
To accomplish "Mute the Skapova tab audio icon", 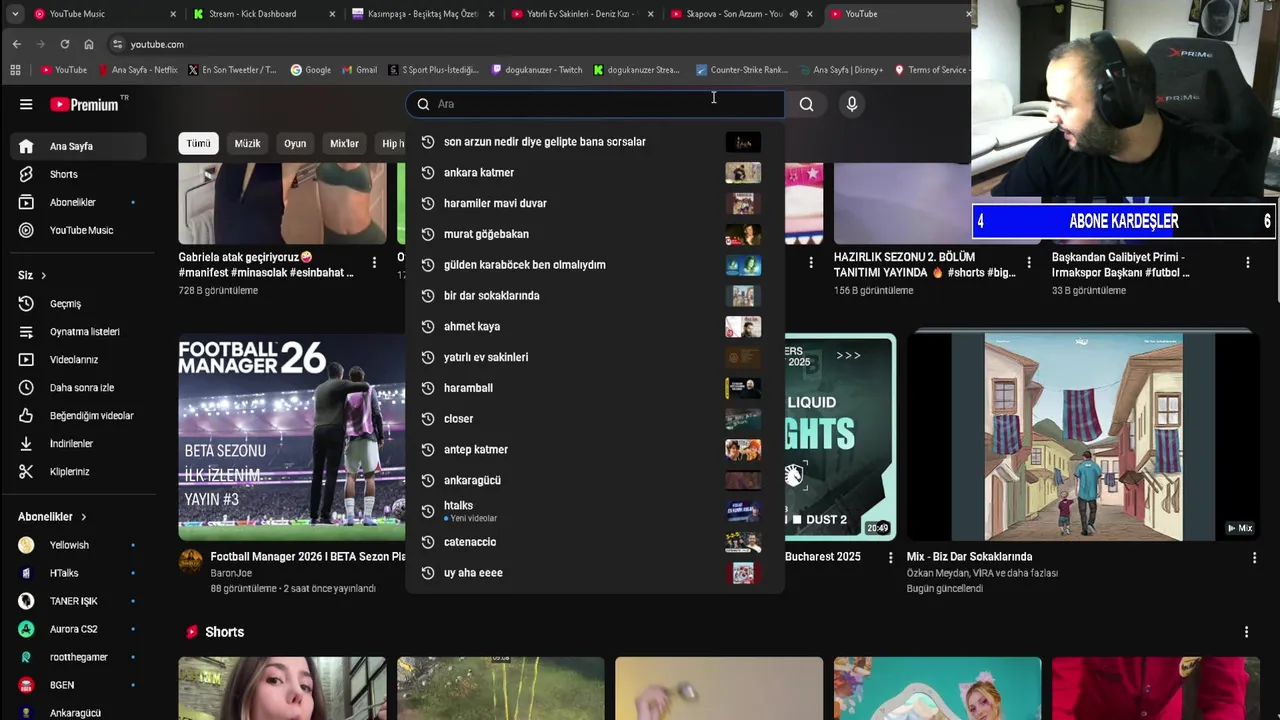I will pos(793,14).
